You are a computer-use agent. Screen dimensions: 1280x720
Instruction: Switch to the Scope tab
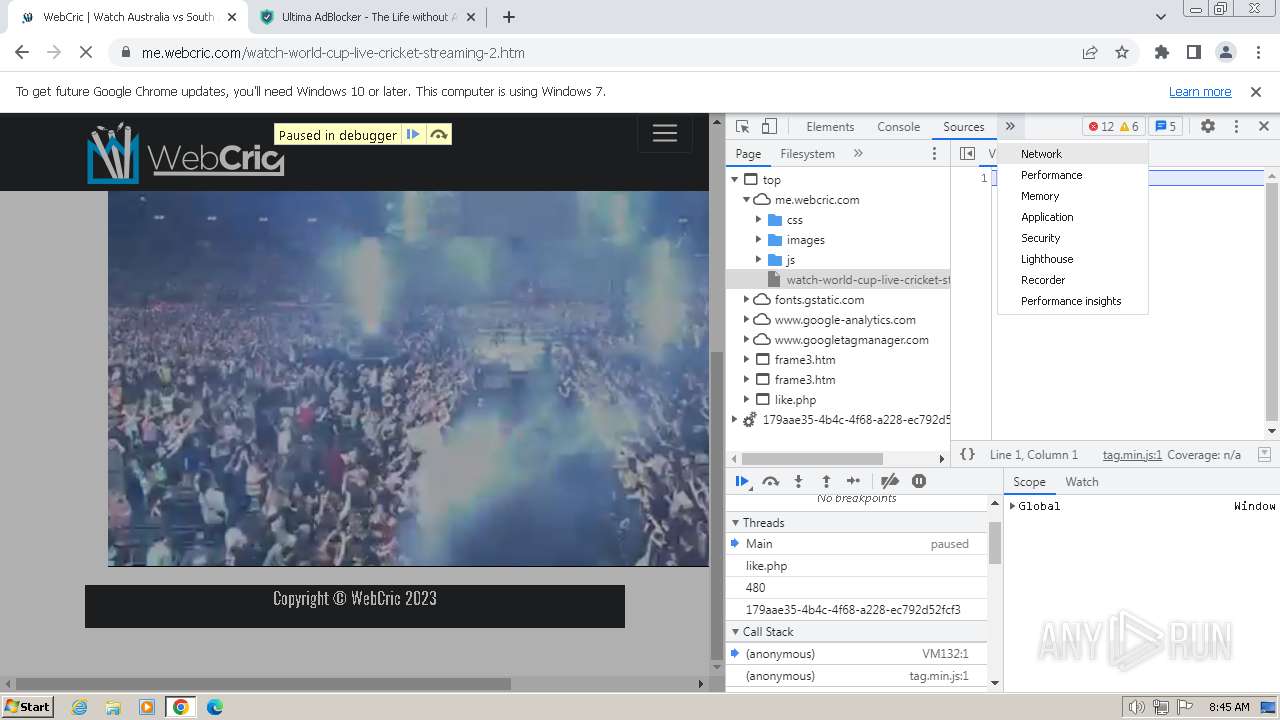[x=1029, y=482]
